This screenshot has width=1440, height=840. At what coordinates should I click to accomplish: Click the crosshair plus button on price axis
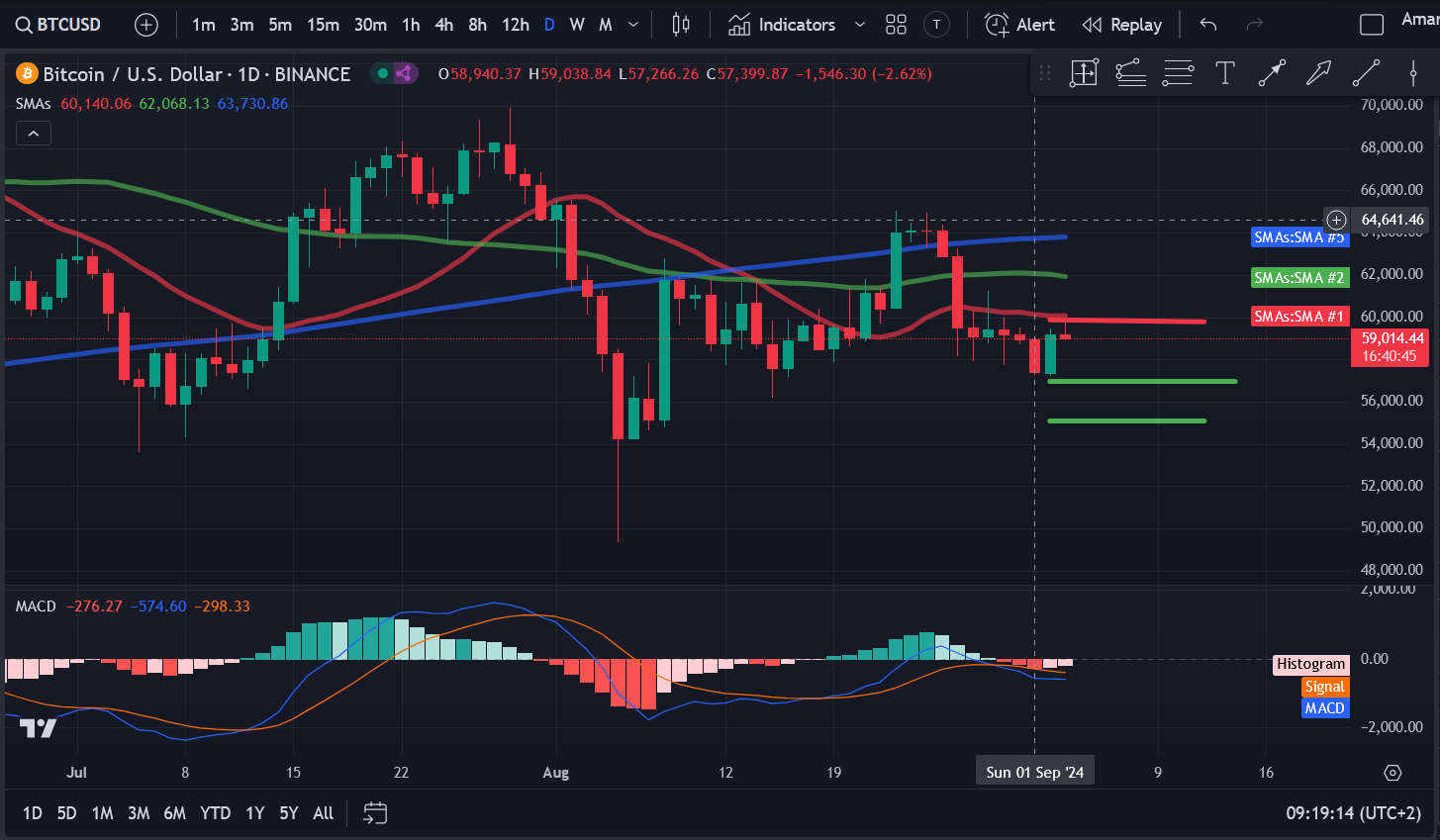point(1336,220)
